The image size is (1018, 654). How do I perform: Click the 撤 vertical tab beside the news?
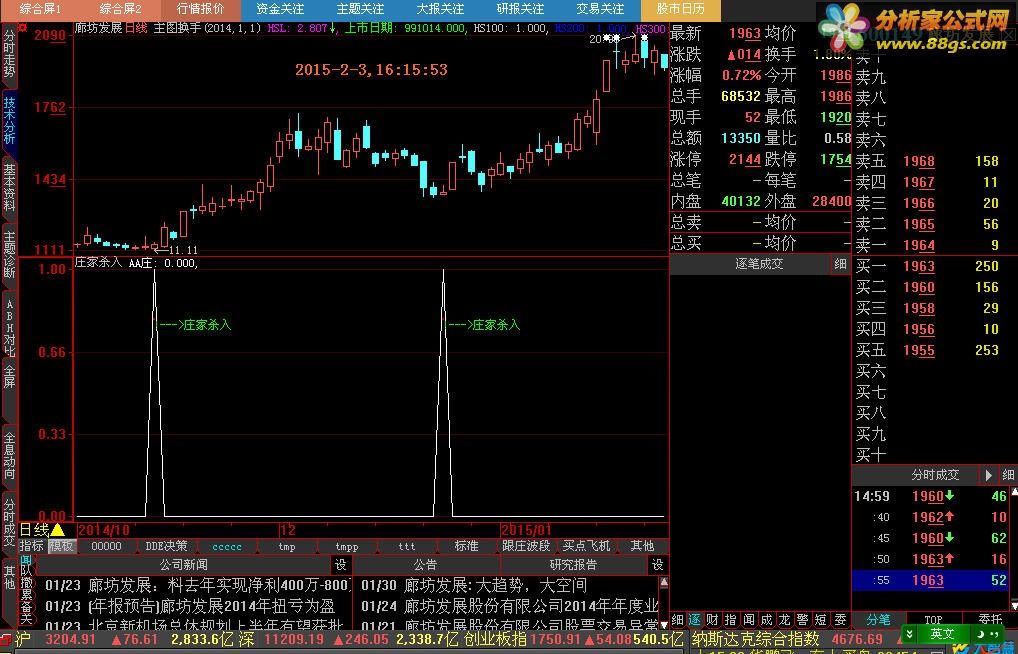click(27, 582)
